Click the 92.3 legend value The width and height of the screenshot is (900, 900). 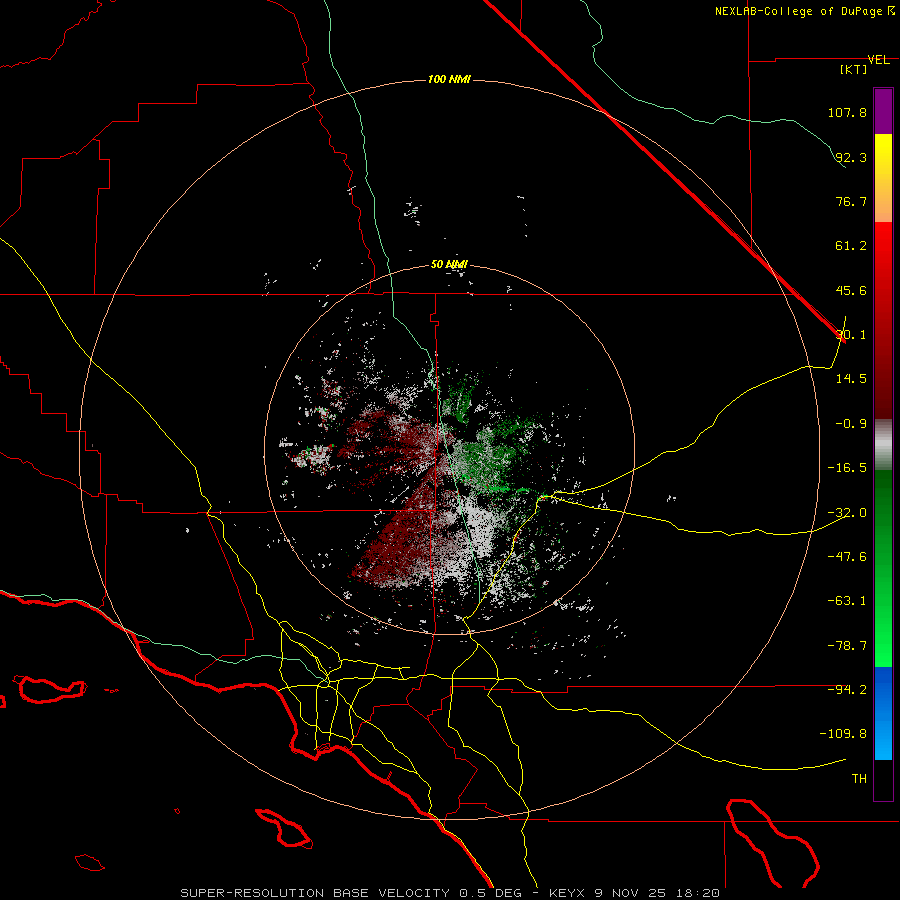851,157
